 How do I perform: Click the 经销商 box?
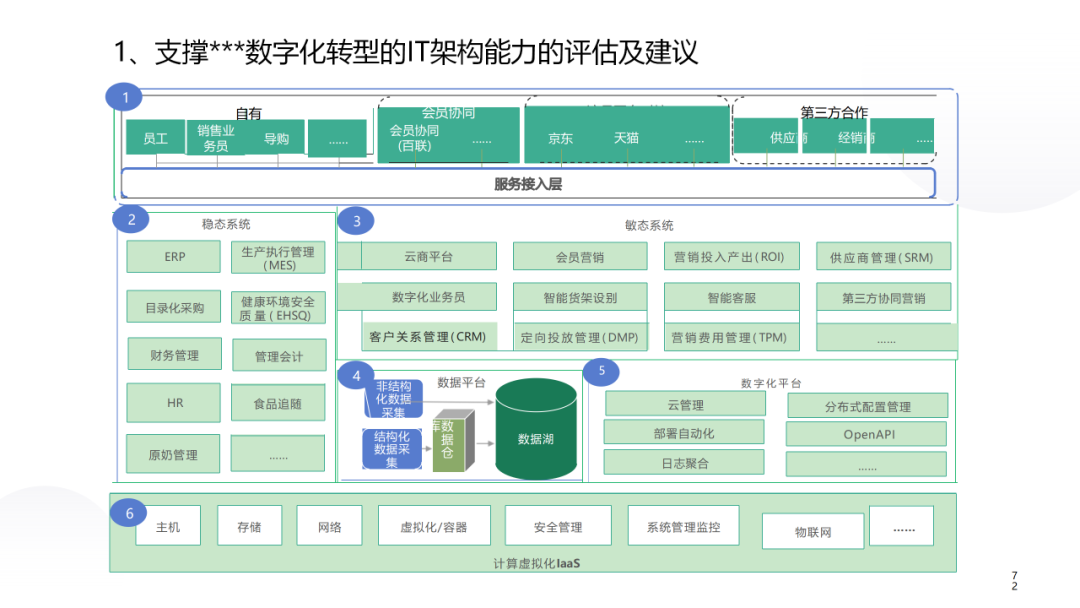point(837,136)
